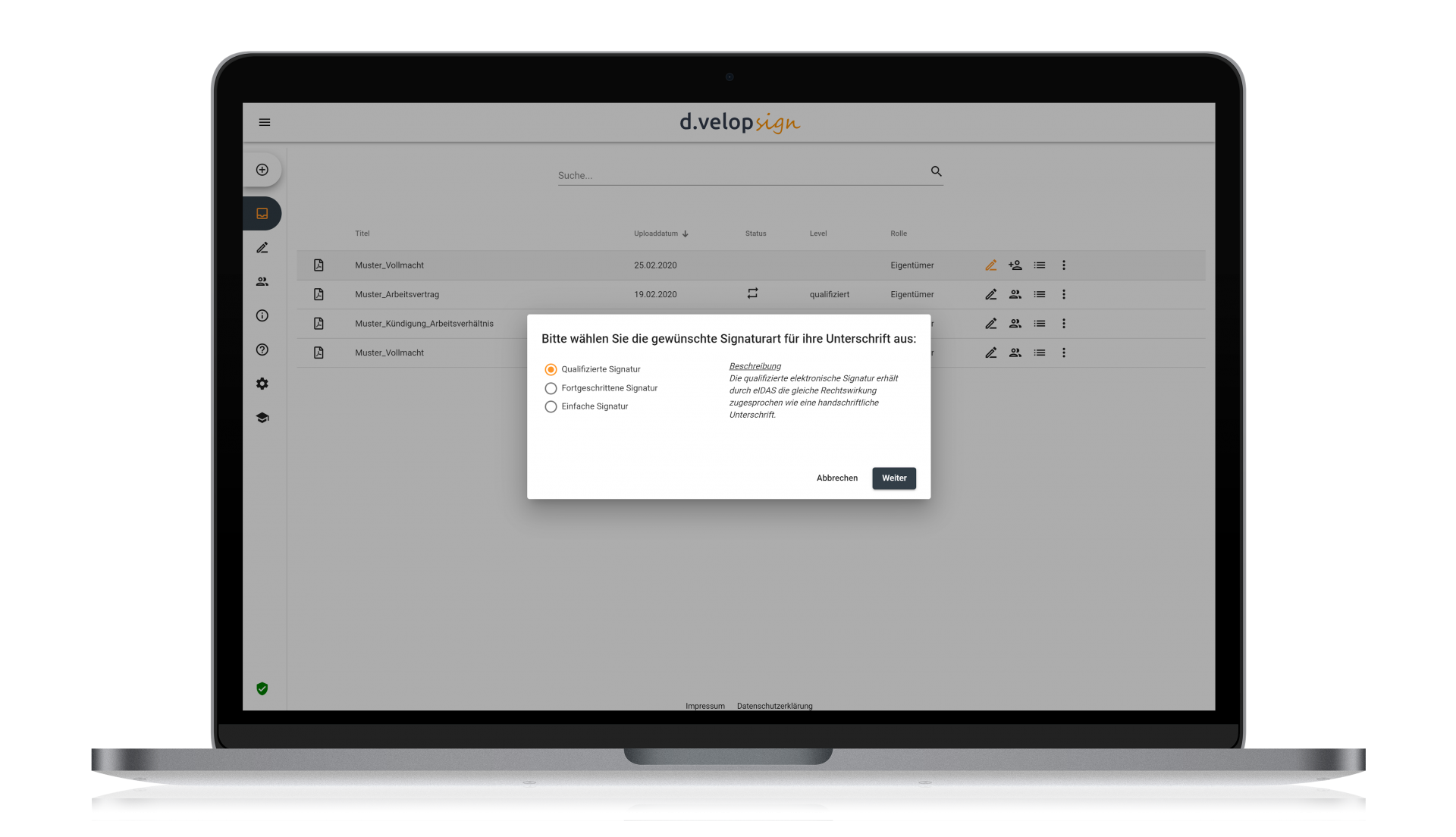Click add person icon for first Muster_Vollmacht

pyautogui.click(x=1015, y=265)
